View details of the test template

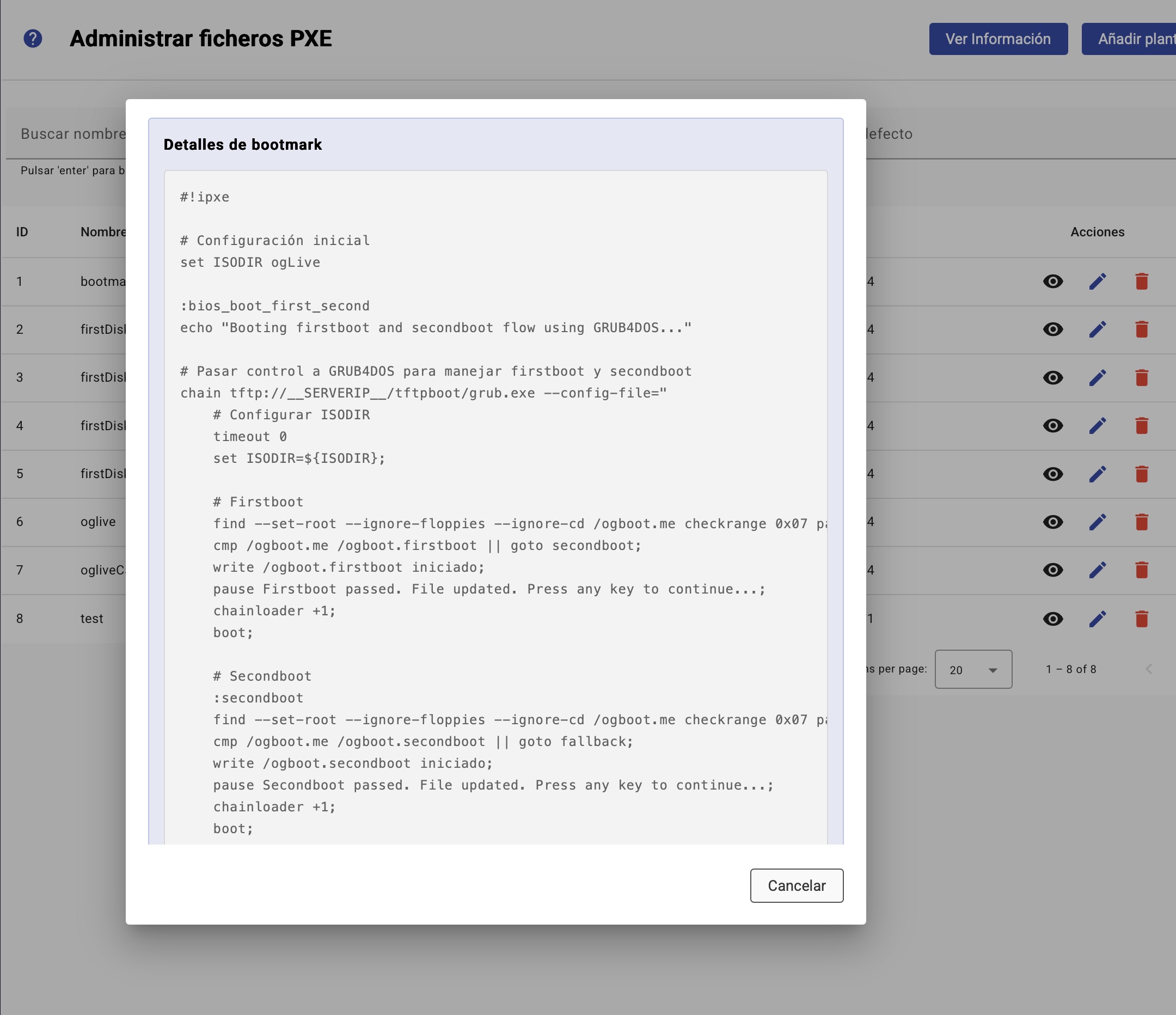tap(1053, 619)
